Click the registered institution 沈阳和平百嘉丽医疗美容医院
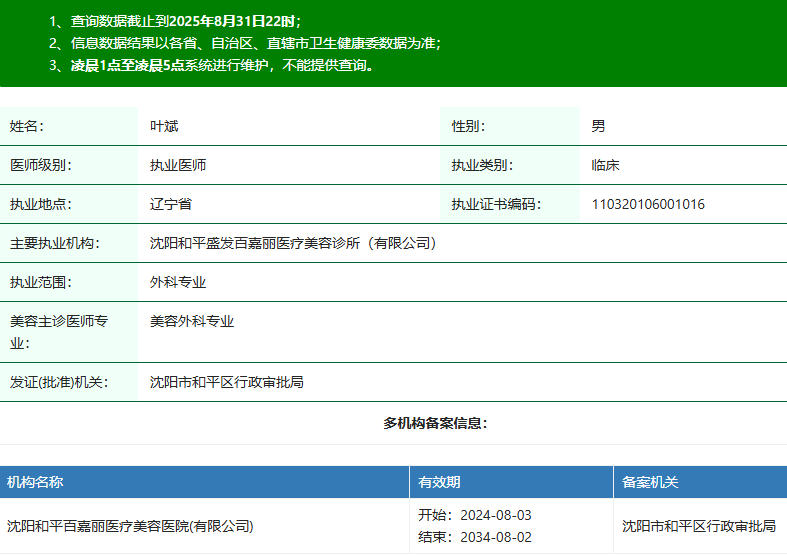 pos(130,526)
